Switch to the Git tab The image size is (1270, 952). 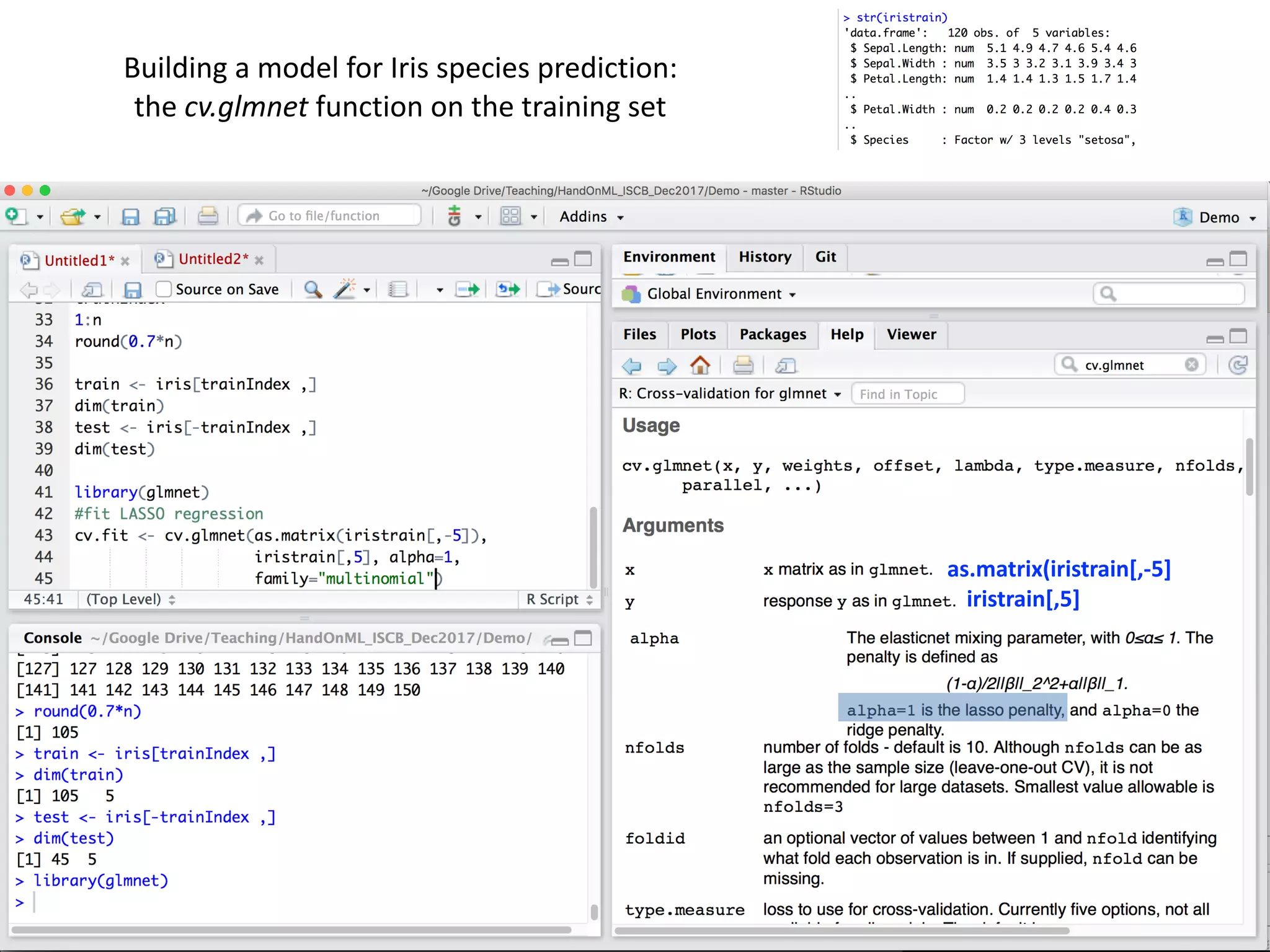825,257
